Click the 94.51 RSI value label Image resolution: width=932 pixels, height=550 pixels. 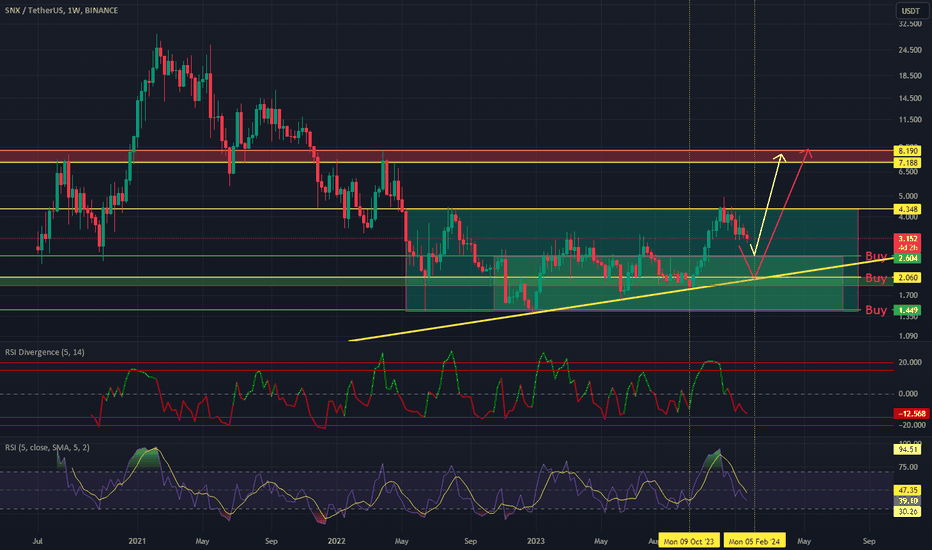pos(908,450)
